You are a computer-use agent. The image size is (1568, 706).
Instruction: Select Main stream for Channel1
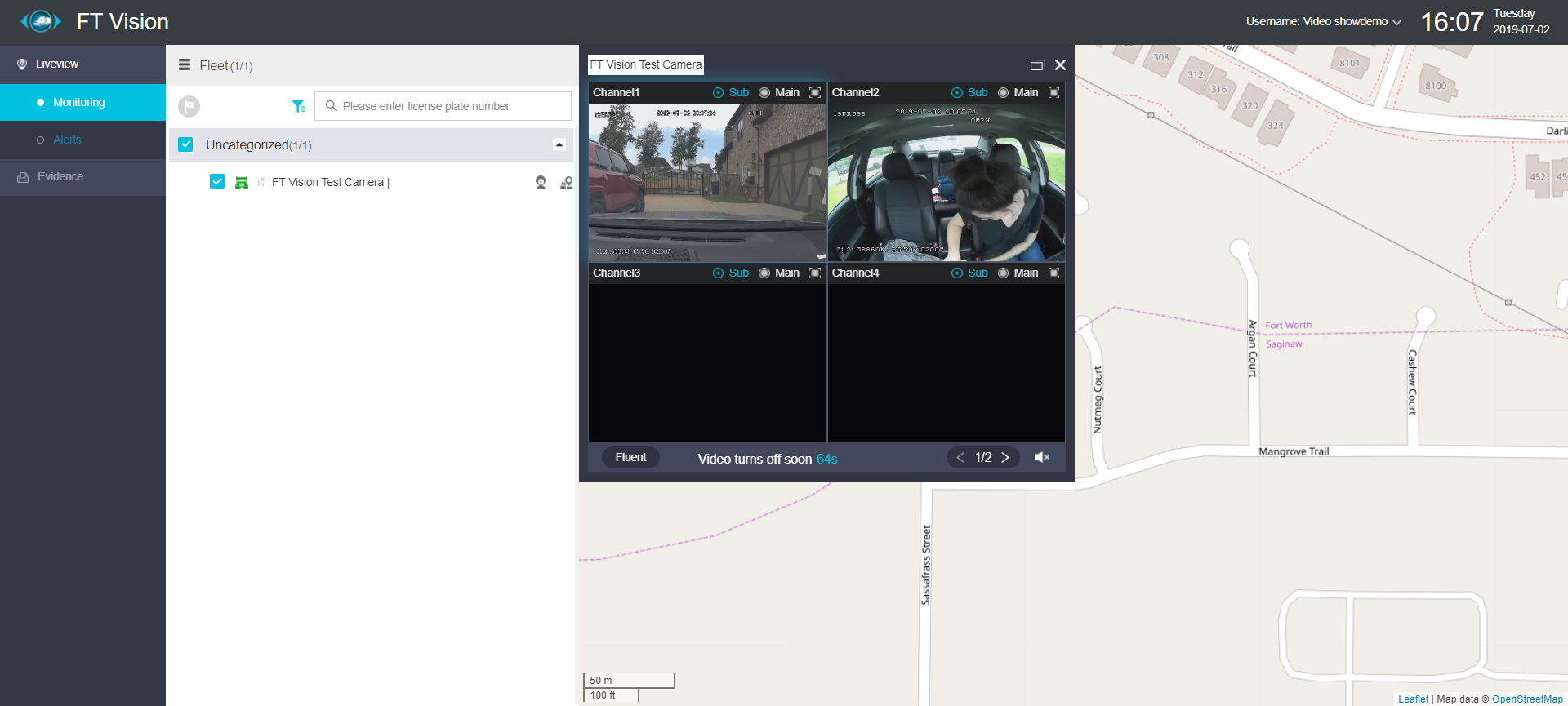pyautogui.click(x=779, y=92)
